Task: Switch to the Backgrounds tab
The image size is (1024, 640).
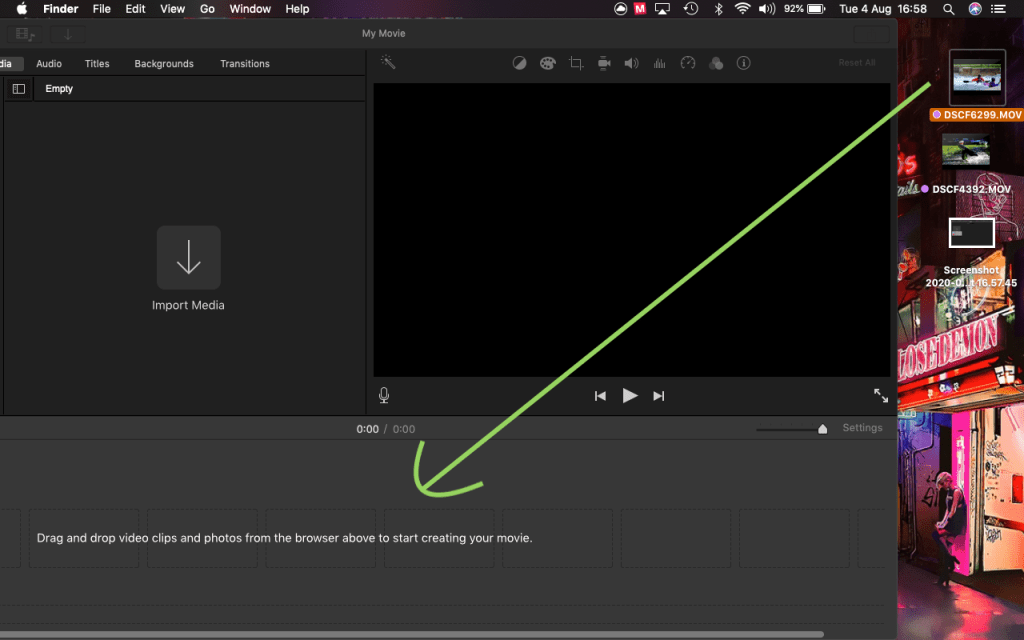Action: tap(164, 64)
